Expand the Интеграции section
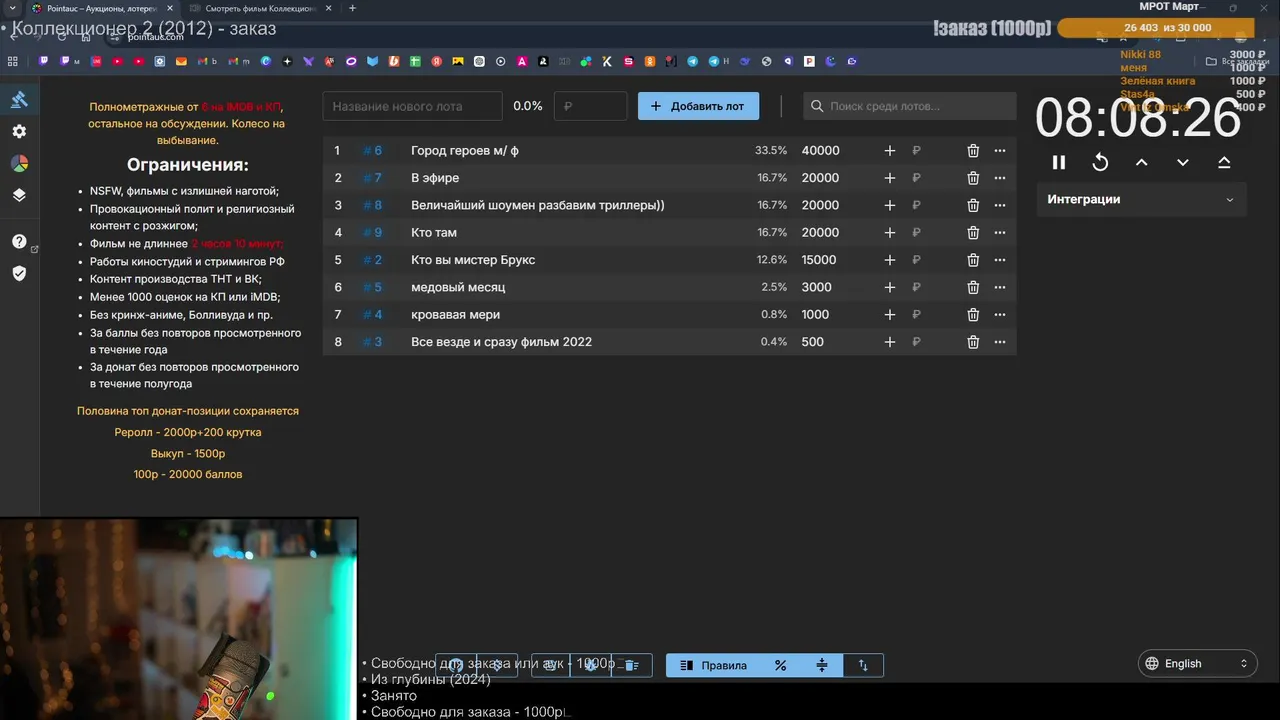This screenshot has width=1280, height=720. (x=1141, y=199)
